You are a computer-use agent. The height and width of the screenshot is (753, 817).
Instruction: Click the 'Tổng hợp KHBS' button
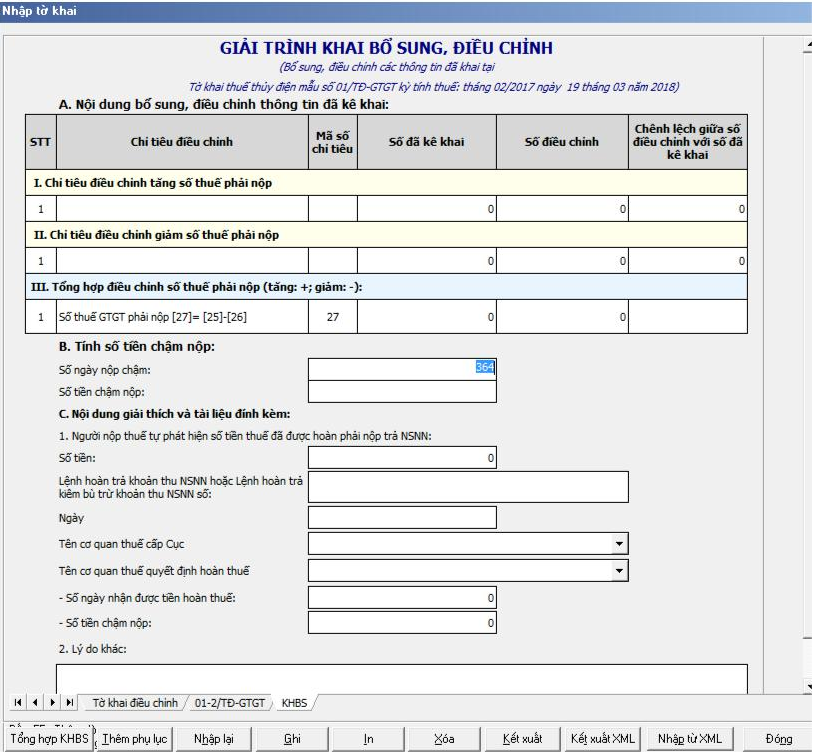coord(49,739)
